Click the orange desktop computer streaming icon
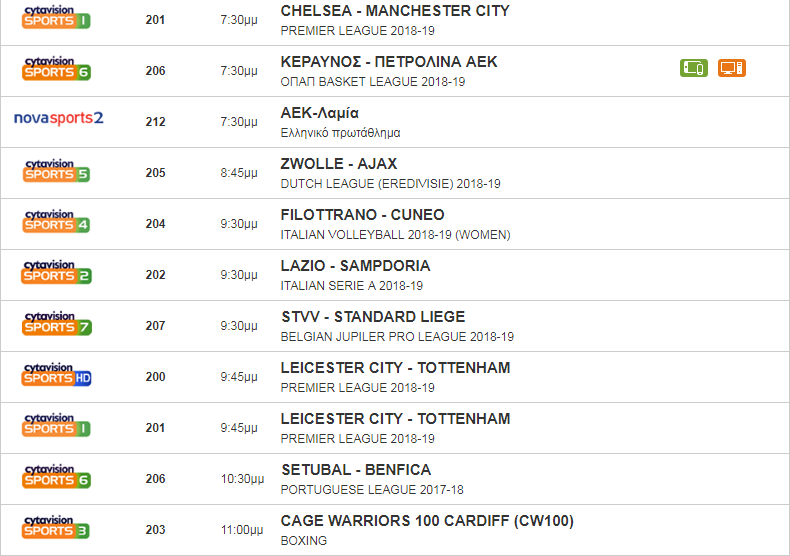 coord(731,68)
